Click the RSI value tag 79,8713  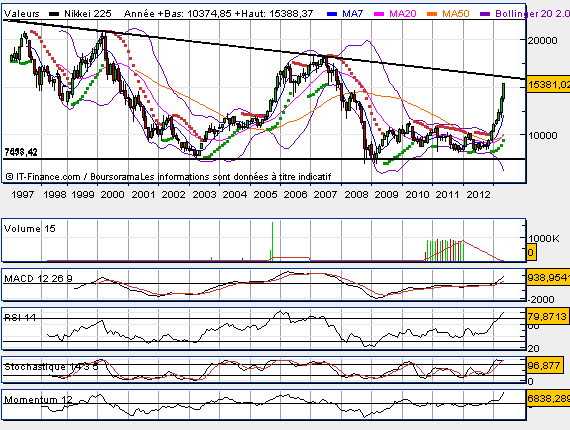(547, 317)
